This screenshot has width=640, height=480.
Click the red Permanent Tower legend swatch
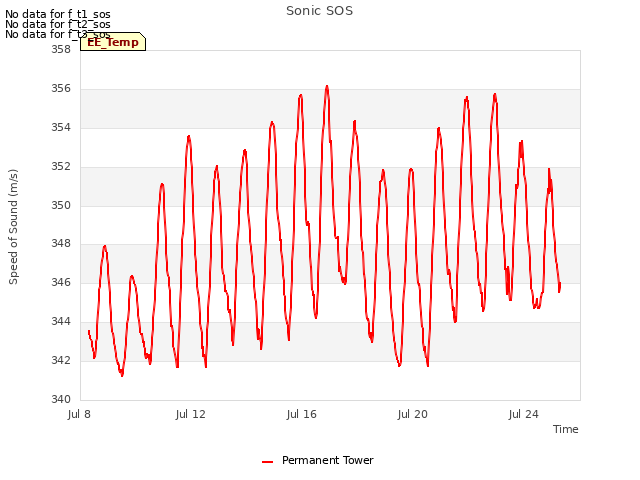pos(267,462)
